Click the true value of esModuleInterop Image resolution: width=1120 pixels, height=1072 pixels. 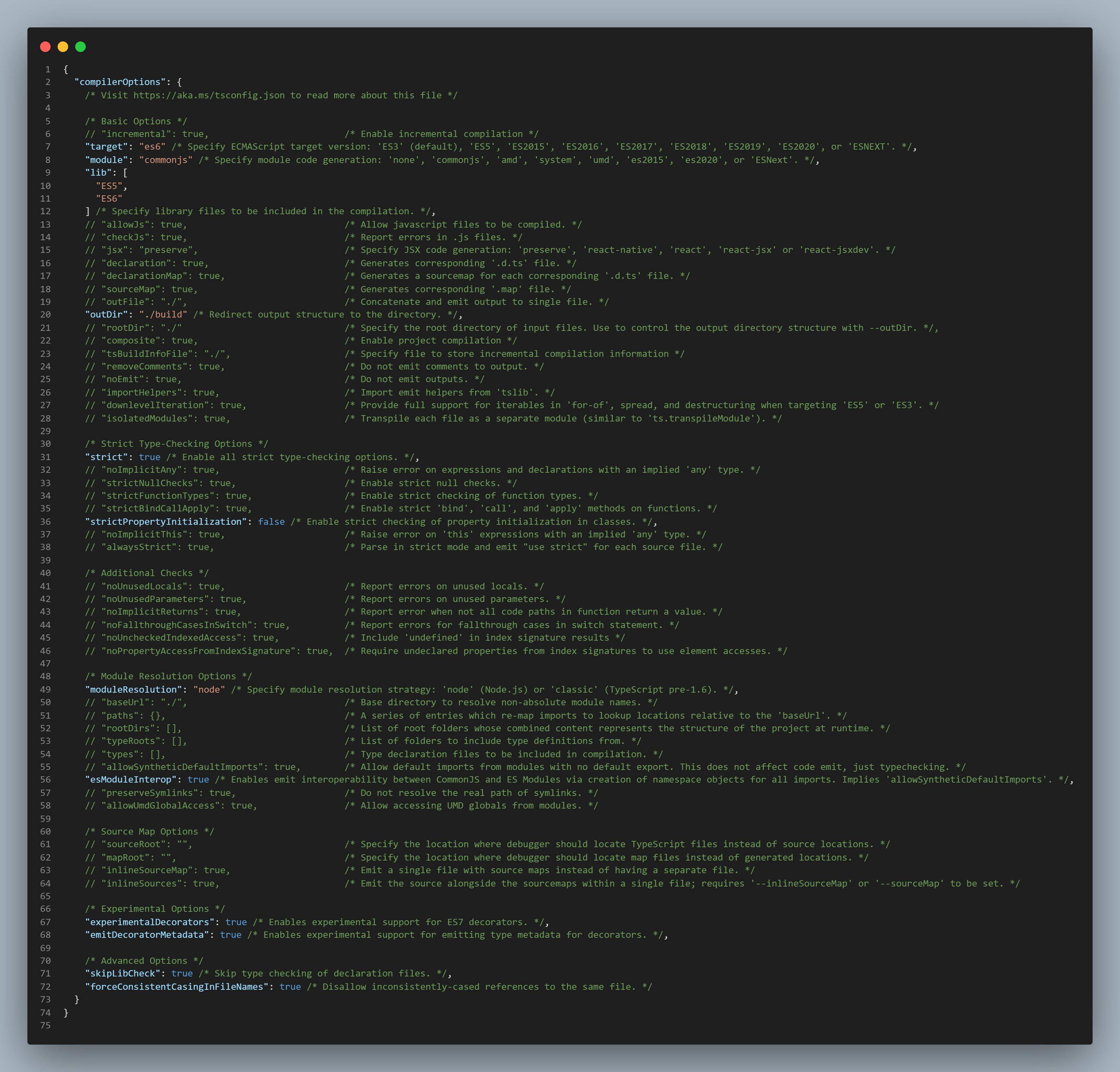[x=198, y=780]
